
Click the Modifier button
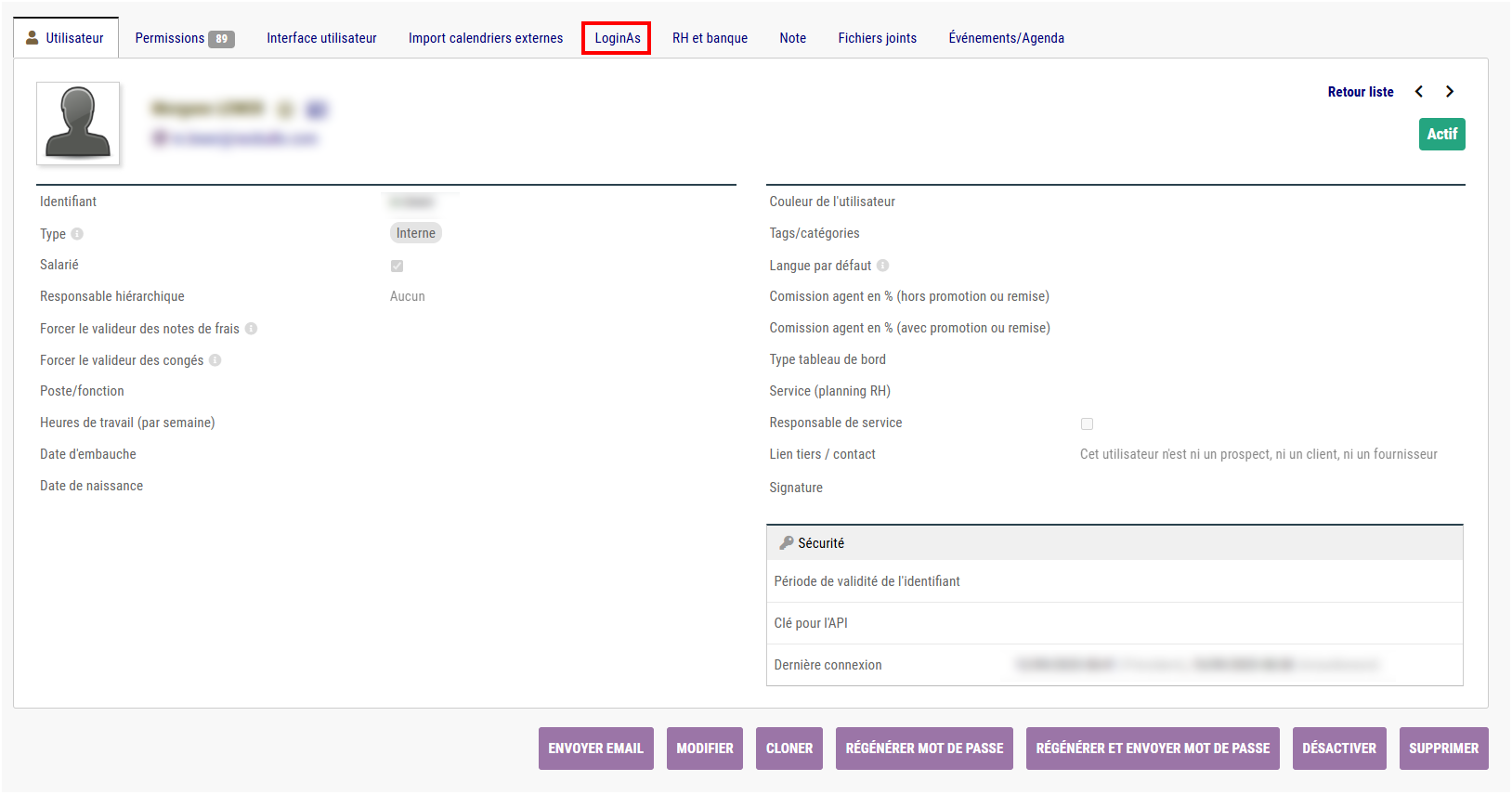[705, 748]
